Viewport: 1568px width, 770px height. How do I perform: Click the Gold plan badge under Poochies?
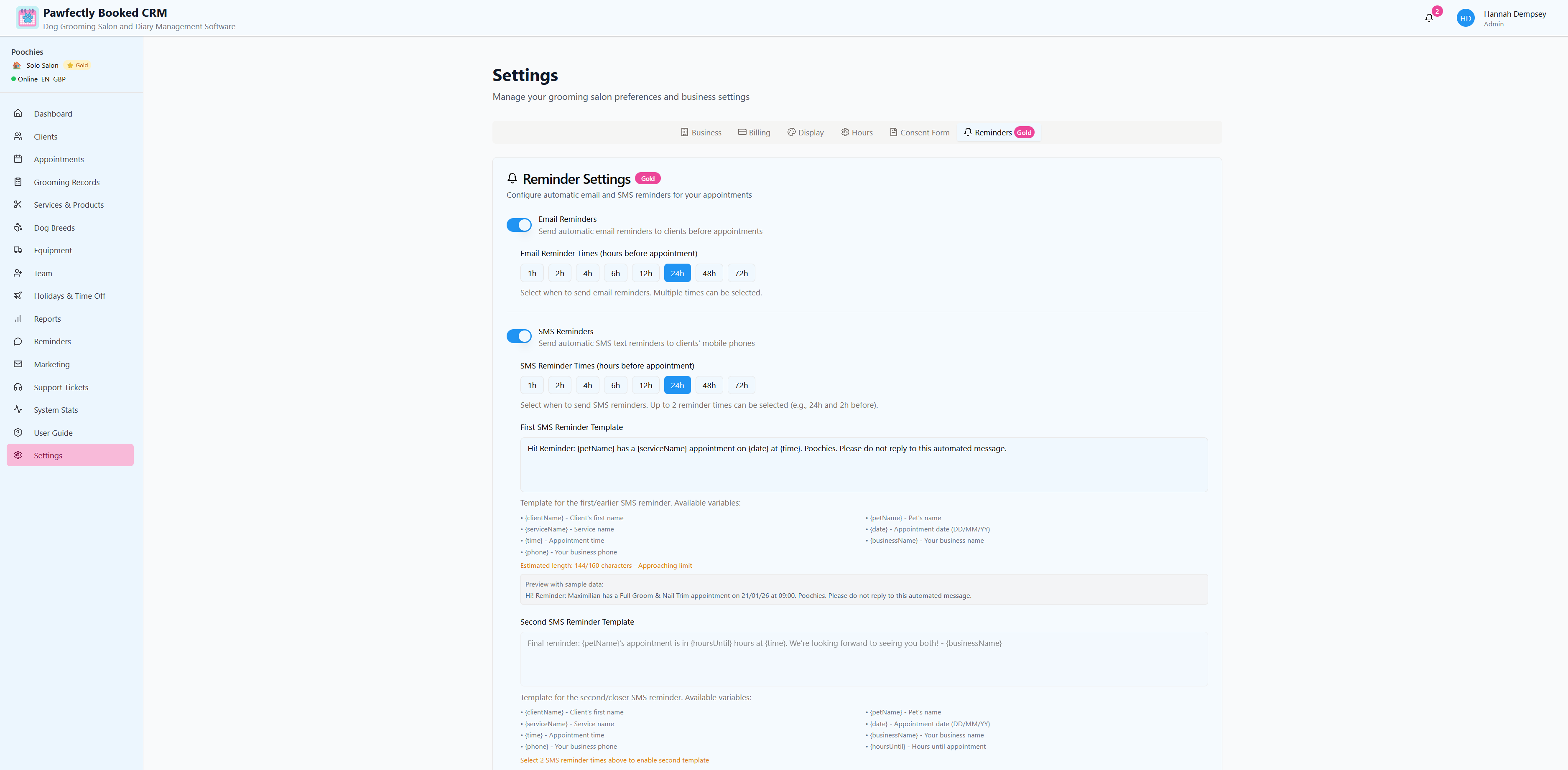tap(77, 65)
